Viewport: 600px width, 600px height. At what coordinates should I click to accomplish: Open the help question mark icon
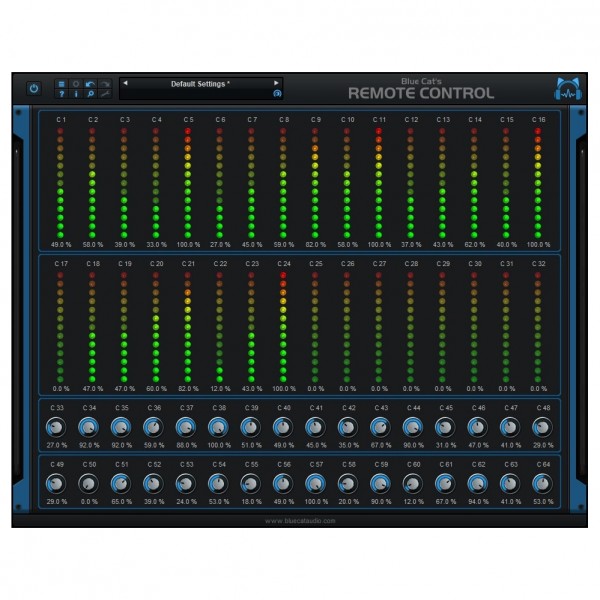point(61,93)
